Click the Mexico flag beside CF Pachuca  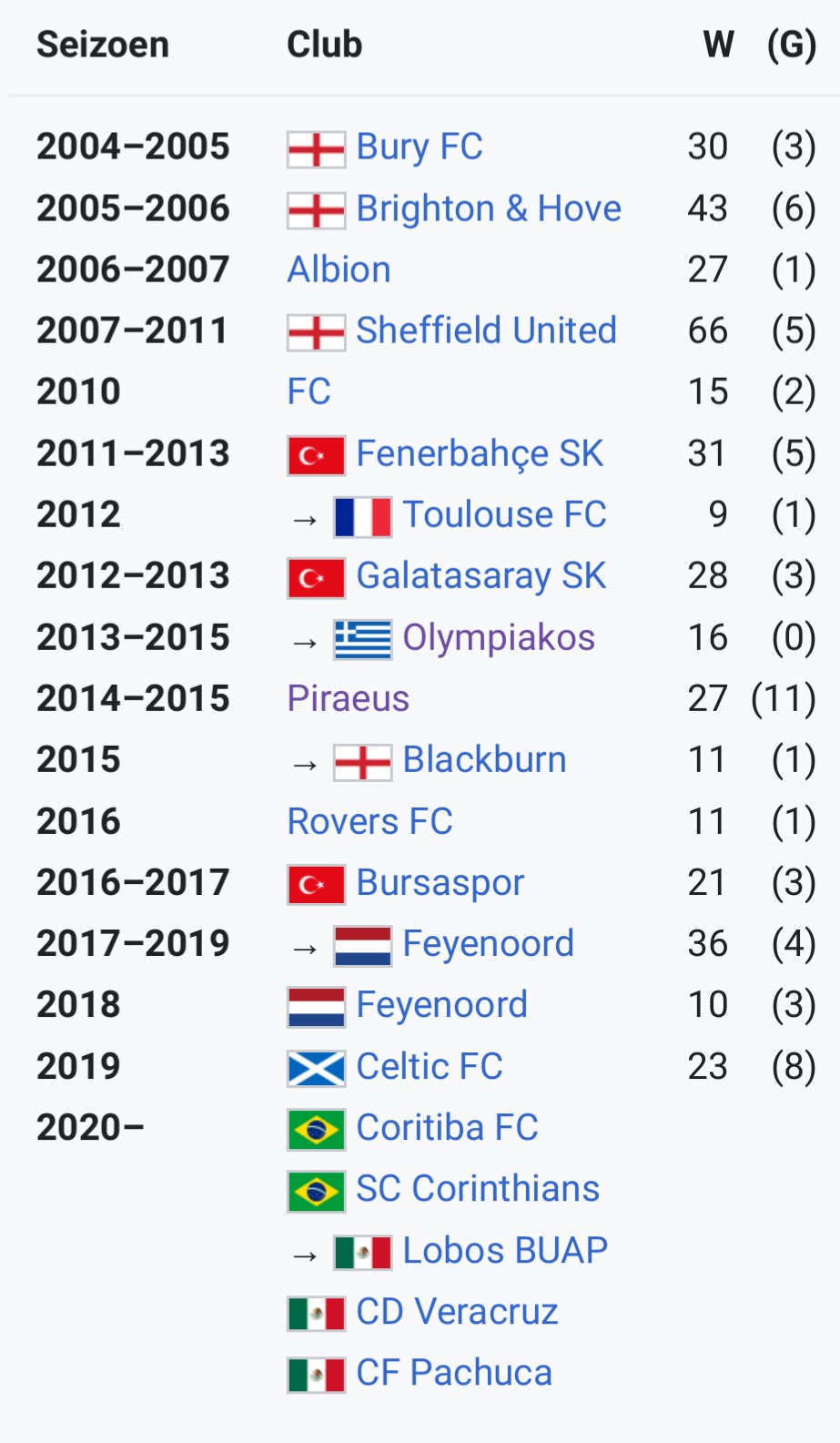point(316,1375)
